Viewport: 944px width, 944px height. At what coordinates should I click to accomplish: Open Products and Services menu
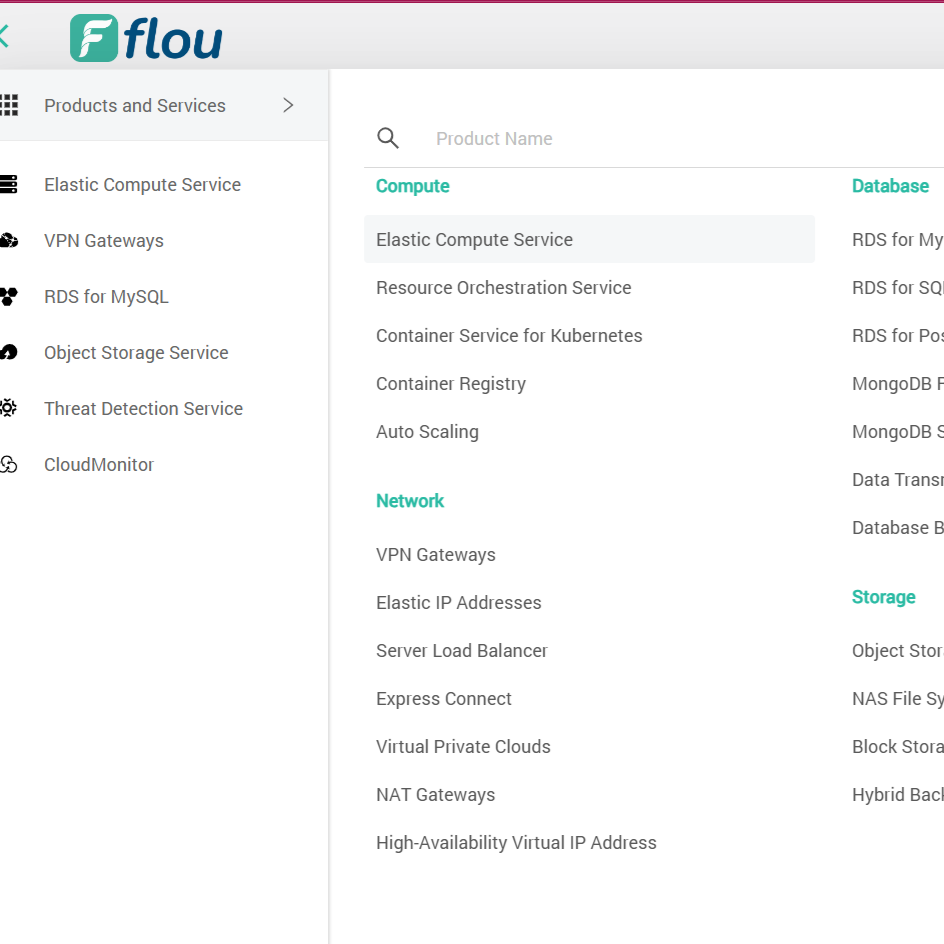pyautogui.click(x=135, y=106)
